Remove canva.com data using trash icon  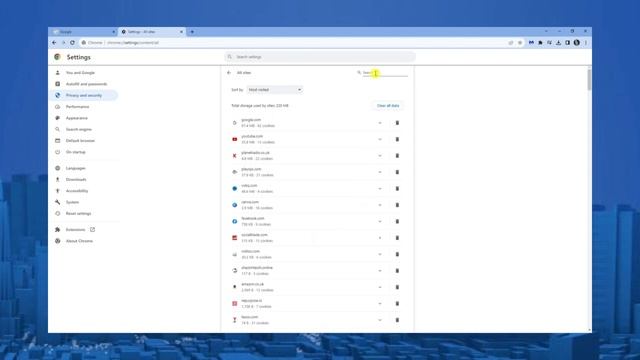point(397,205)
